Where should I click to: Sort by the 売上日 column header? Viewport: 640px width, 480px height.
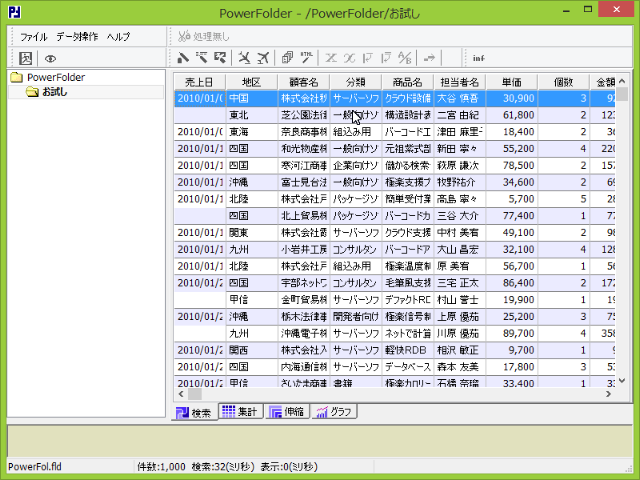[x=200, y=82]
